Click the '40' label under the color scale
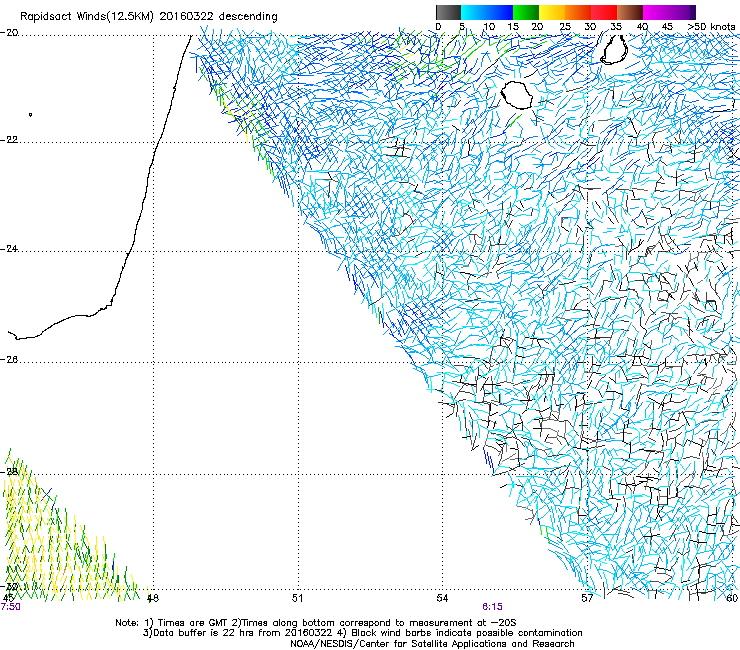 [642, 27]
